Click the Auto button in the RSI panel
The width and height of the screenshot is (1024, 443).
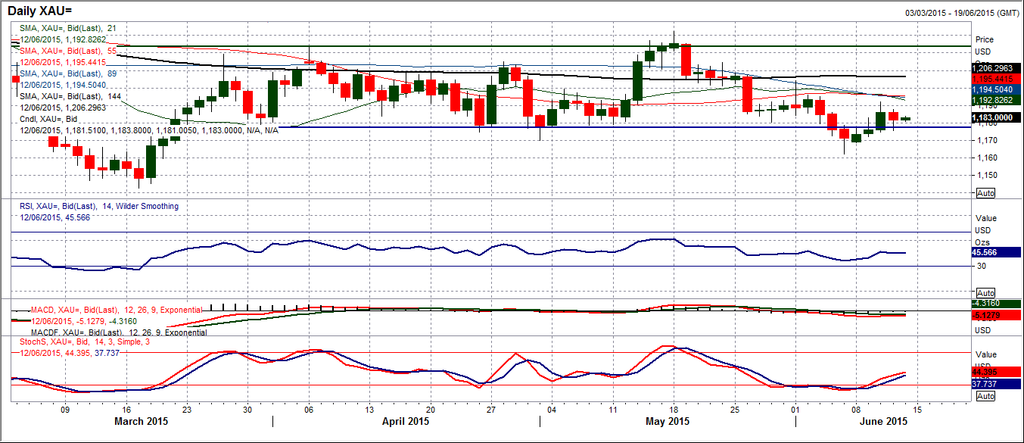pyautogui.click(x=985, y=292)
